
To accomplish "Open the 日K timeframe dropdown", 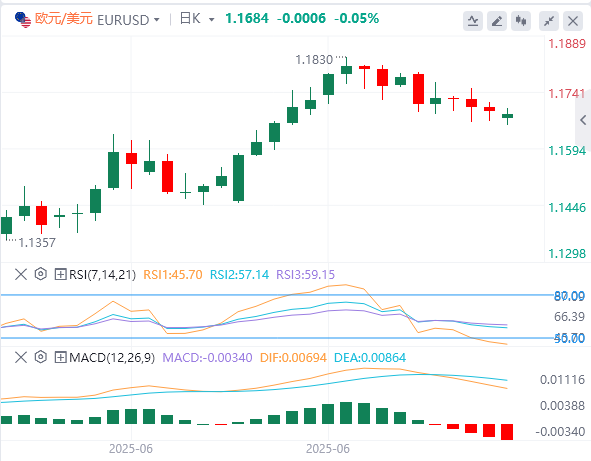I will click(x=197, y=18).
